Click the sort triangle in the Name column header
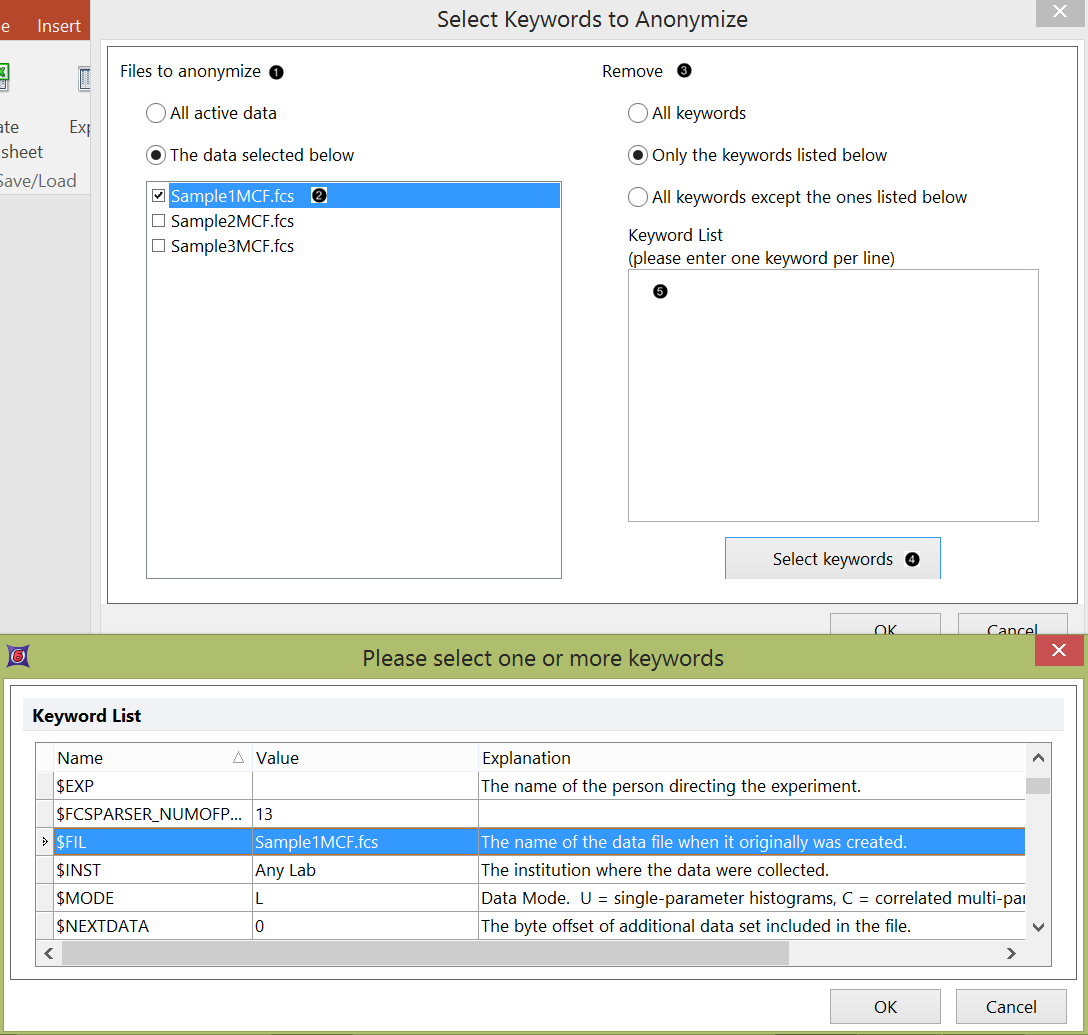 (238, 758)
